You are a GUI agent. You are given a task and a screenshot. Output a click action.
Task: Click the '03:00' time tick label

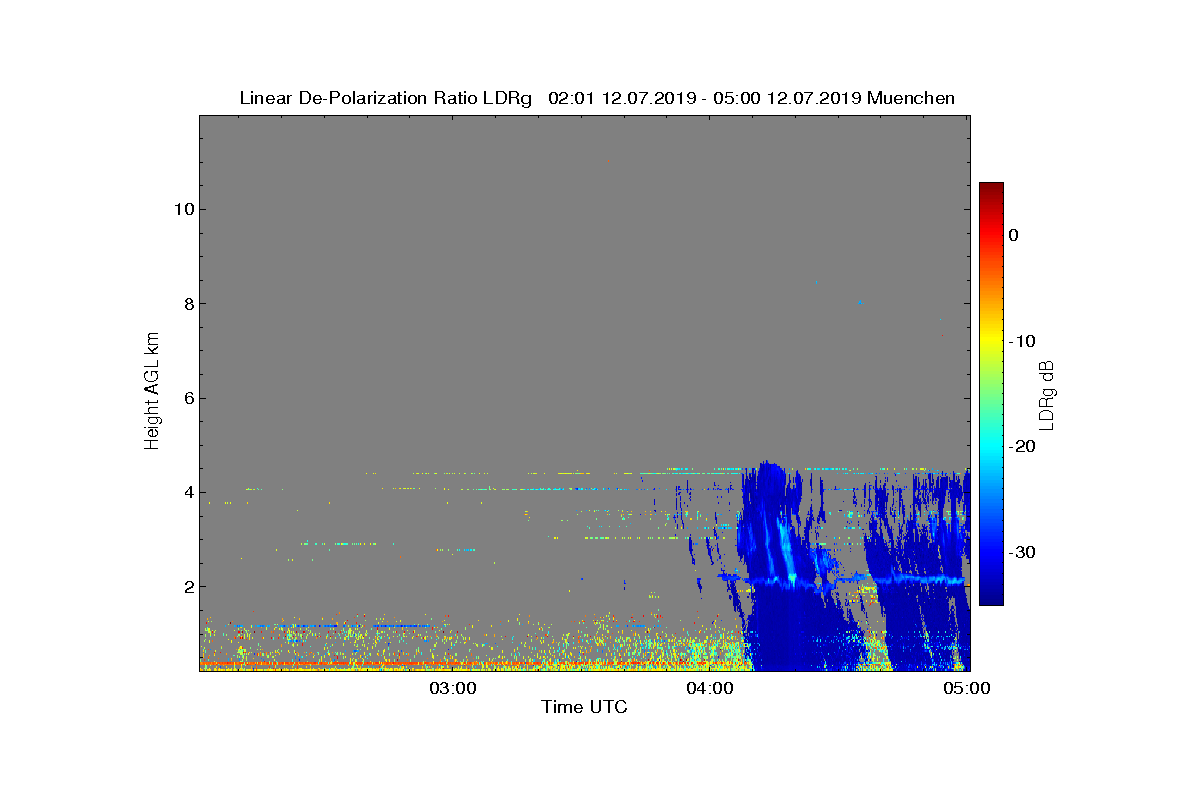click(453, 688)
